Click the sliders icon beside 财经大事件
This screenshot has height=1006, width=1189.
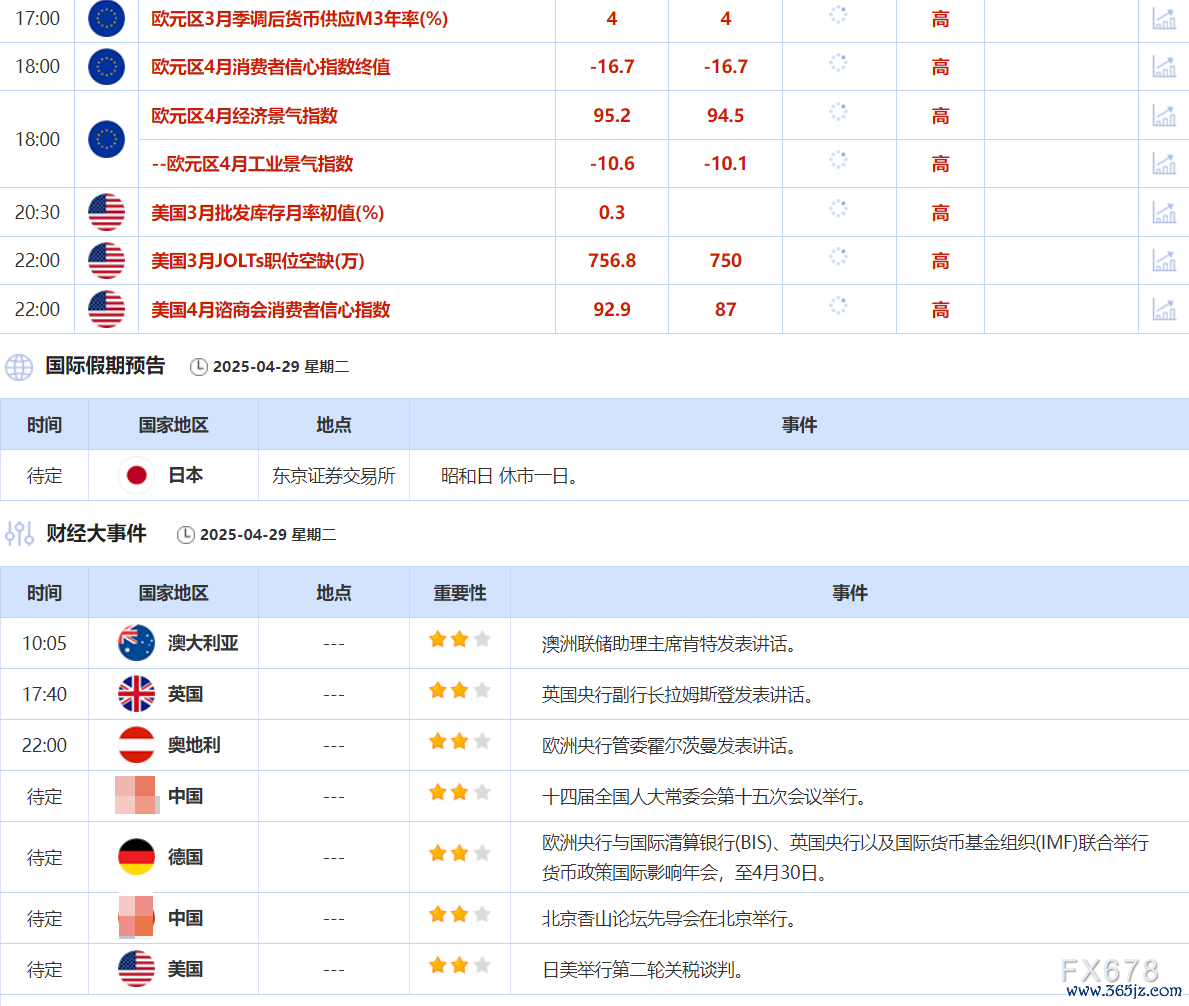pyautogui.click(x=19, y=534)
